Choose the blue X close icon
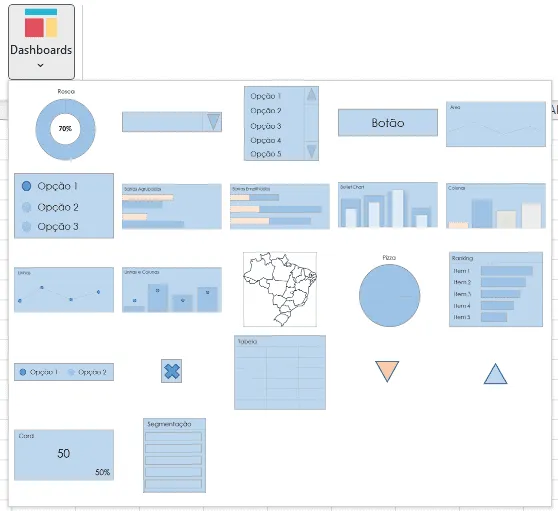 coord(172,371)
